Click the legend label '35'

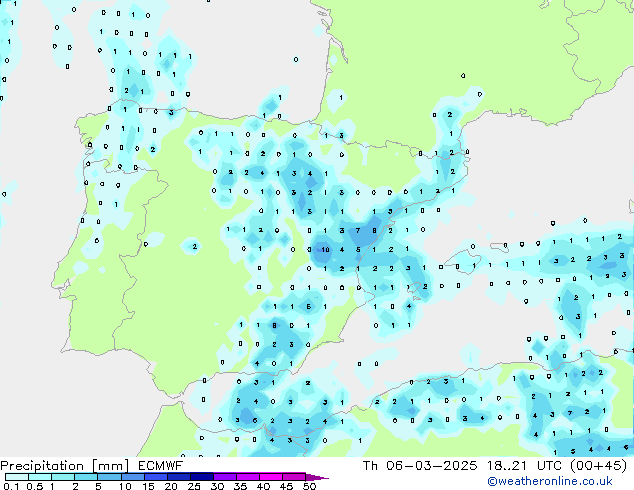click(x=240, y=486)
